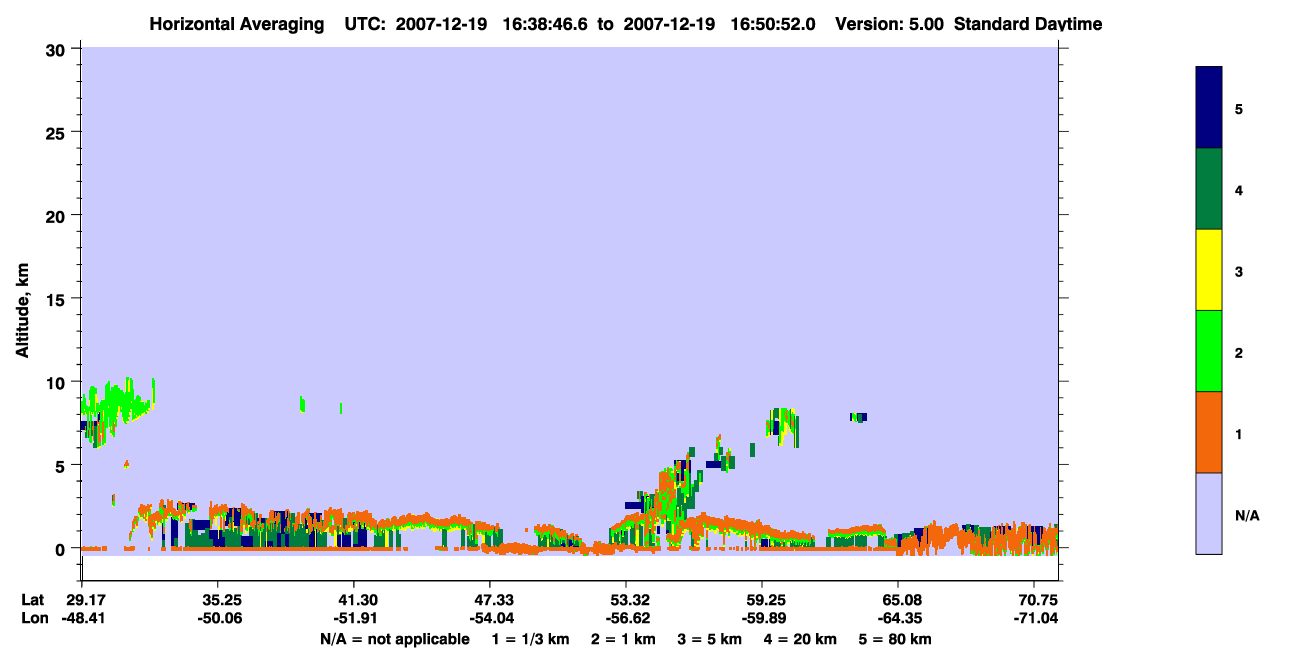Viewport: 1300px width, 667px height.
Task: Click the lavender N/A colorbar segment
Action: [x=1209, y=513]
